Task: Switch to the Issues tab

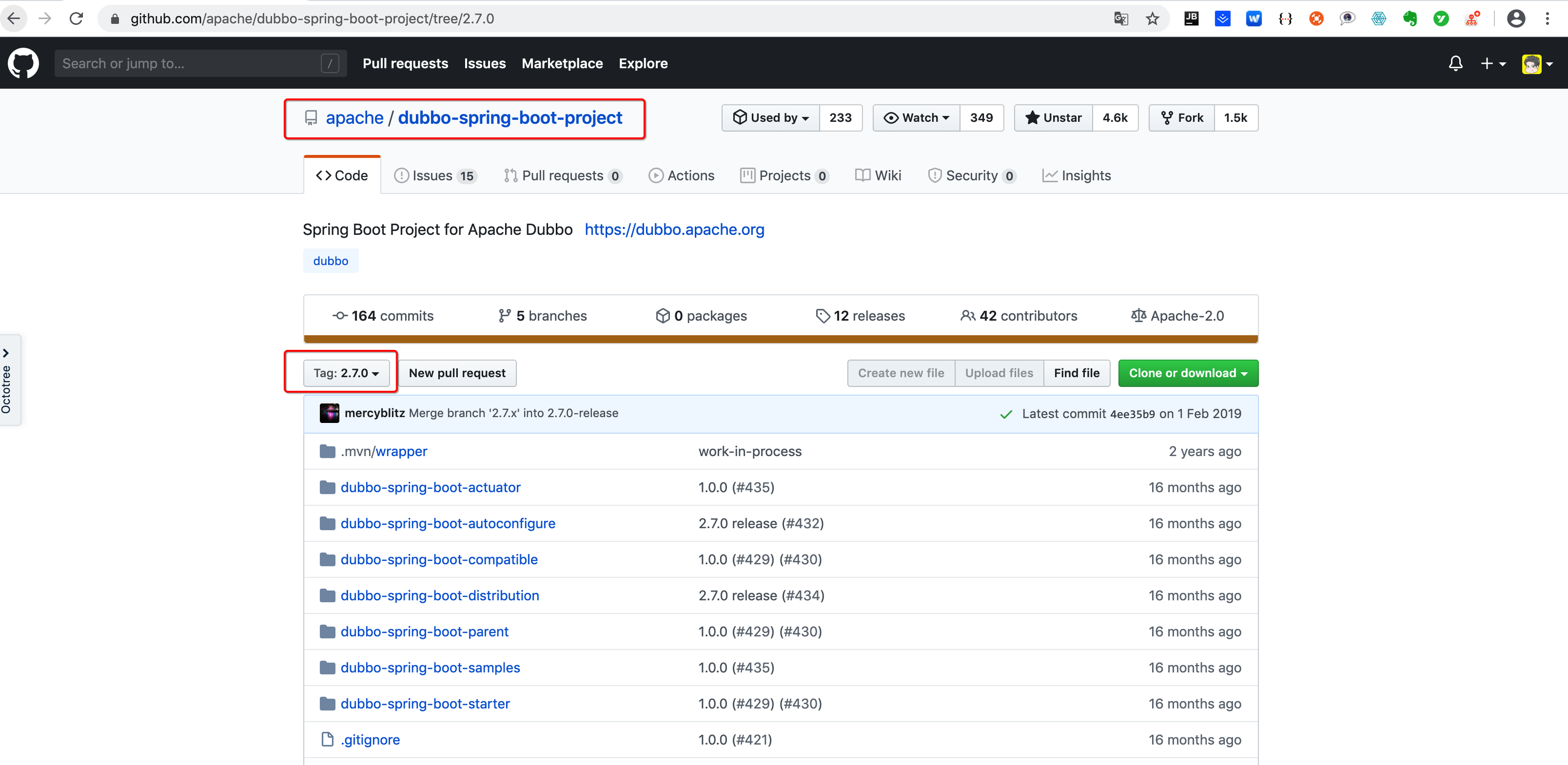Action: click(x=435, y=176)
